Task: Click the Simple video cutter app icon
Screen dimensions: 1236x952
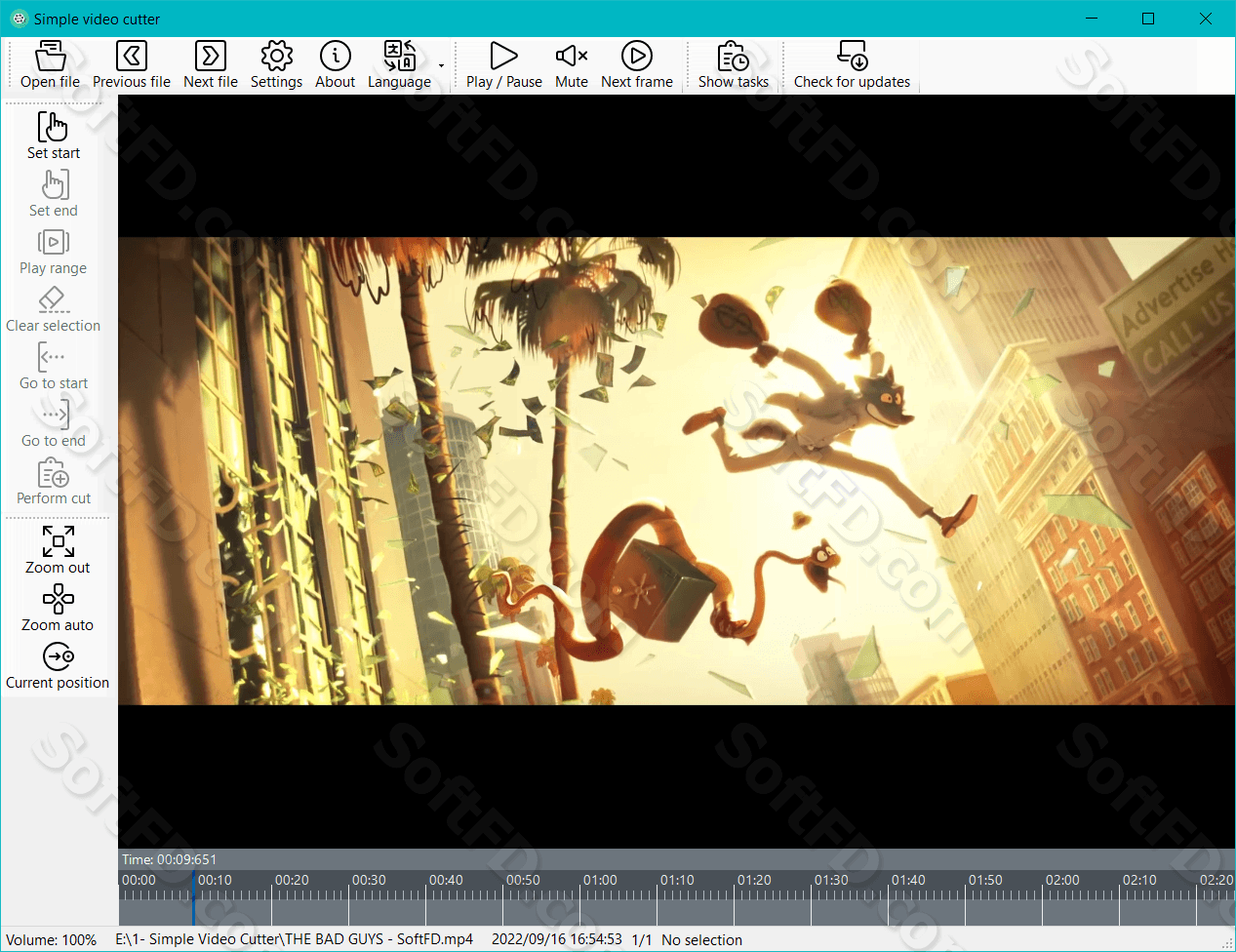Action: point(19,19)
